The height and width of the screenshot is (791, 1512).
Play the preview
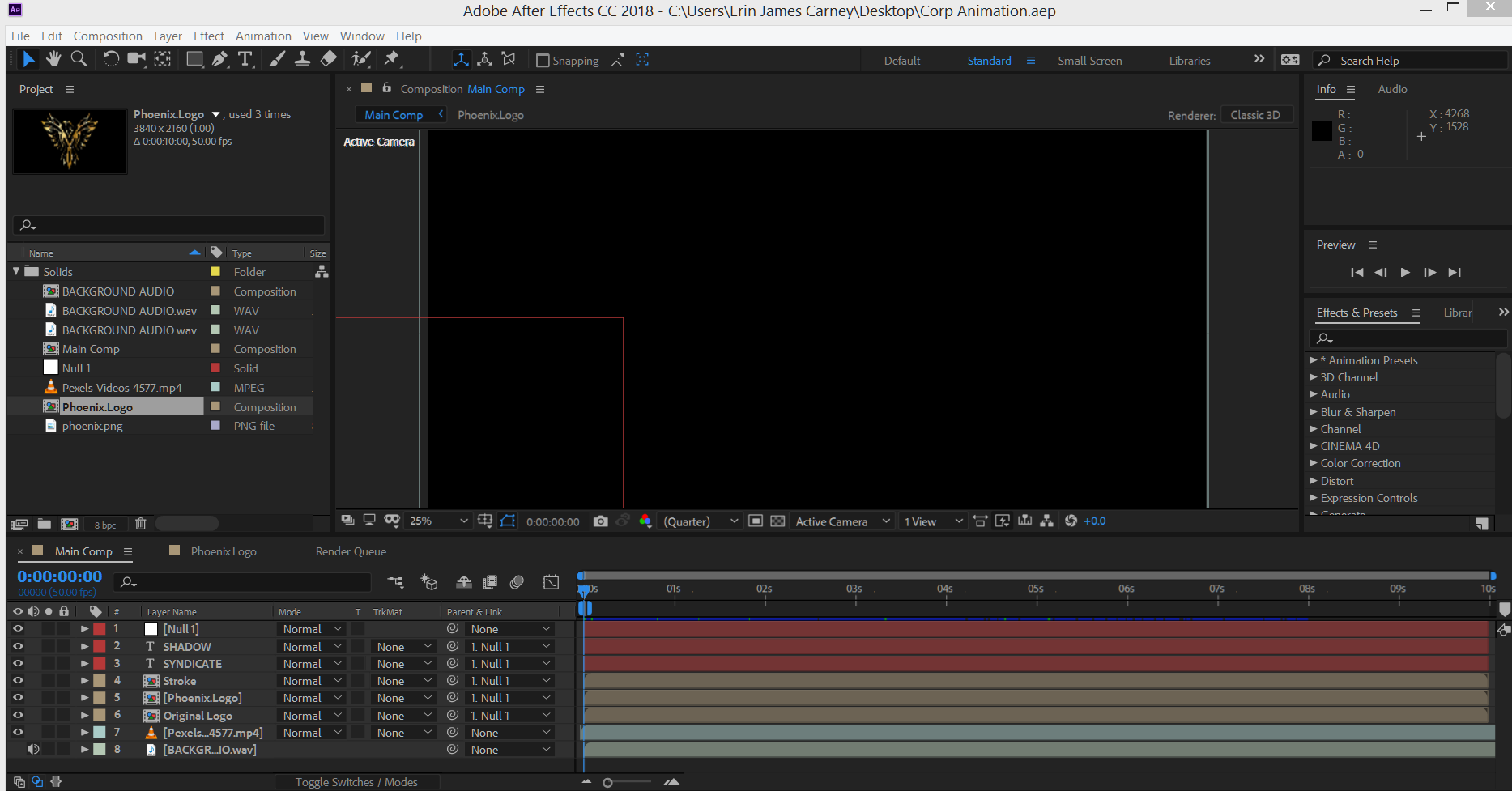click(x=1405, y=273)
